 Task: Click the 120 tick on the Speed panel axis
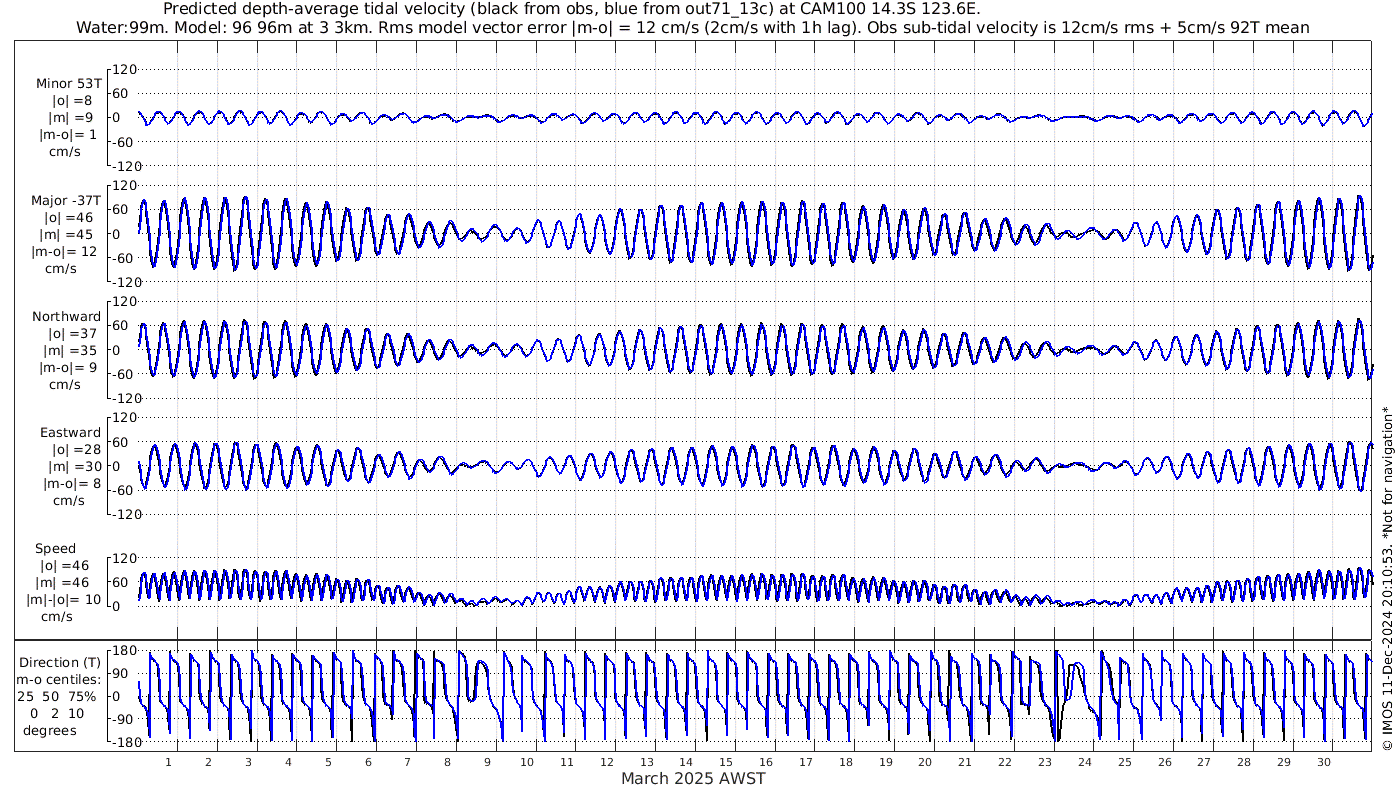tap(124, 558)
